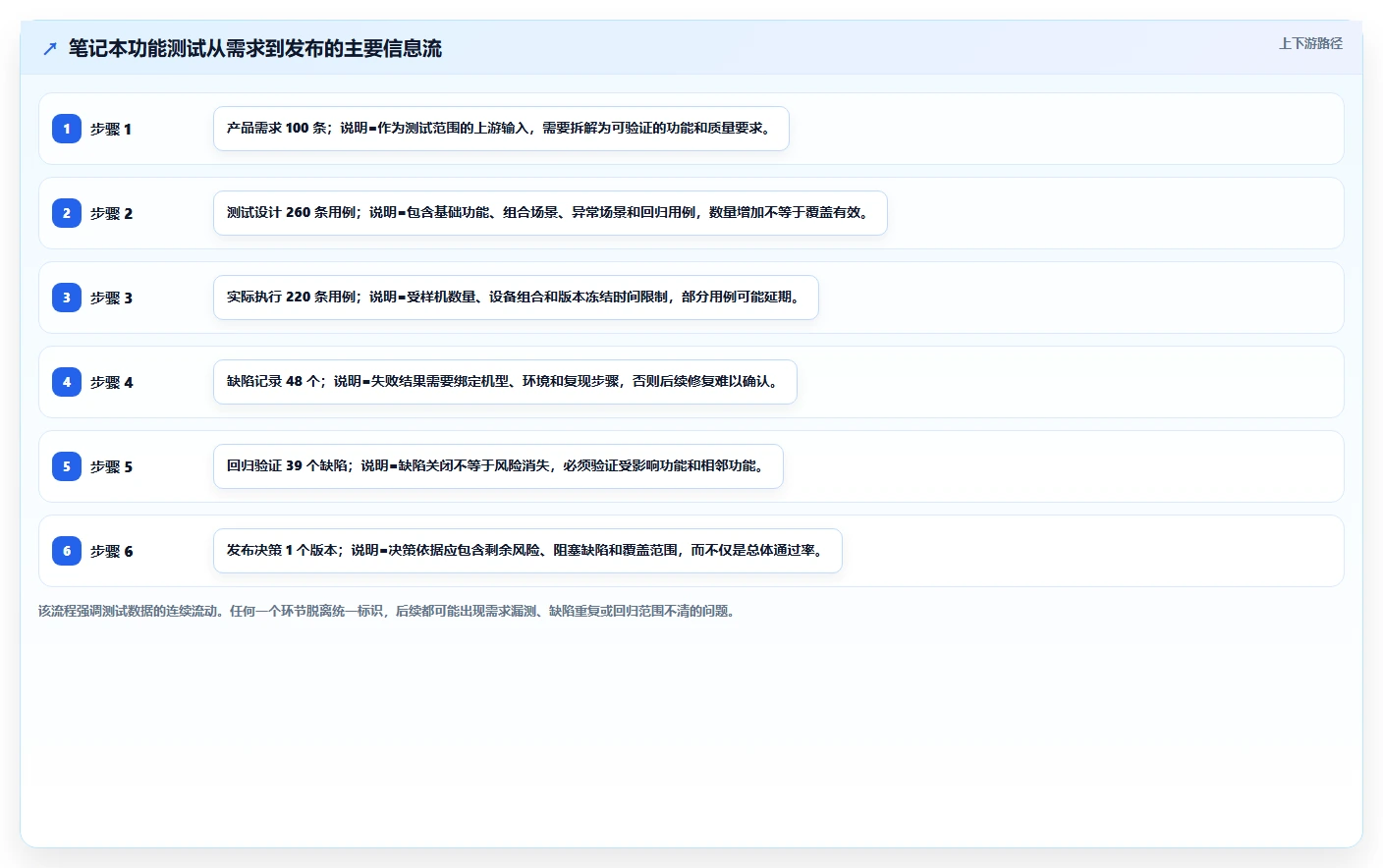Click the '上下游路径' tag in header
This screenshot has width=1383, height=868.
1310,43
